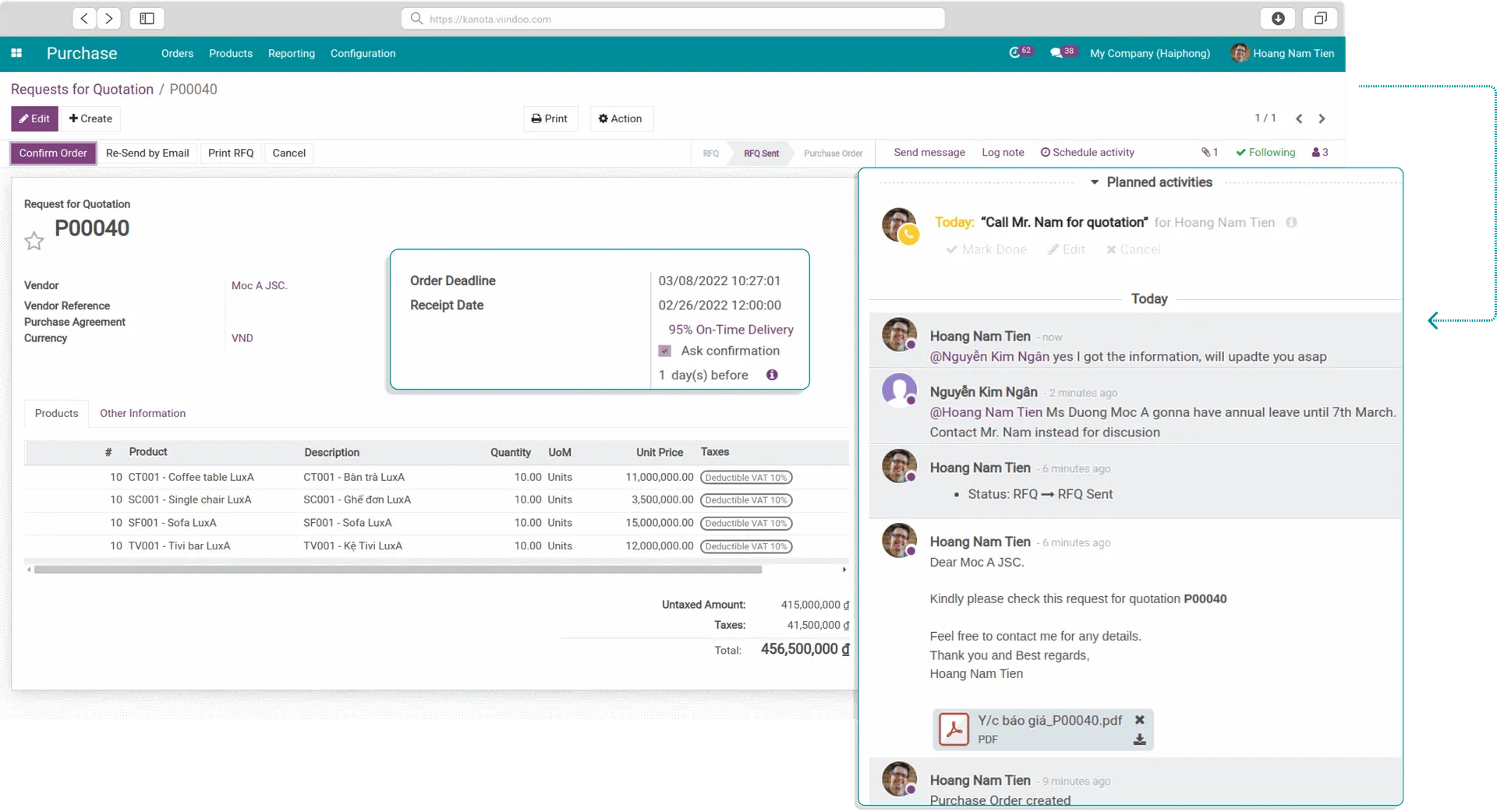Open the Configuration menu
The image size is (1497, 812).
point(363,53)
